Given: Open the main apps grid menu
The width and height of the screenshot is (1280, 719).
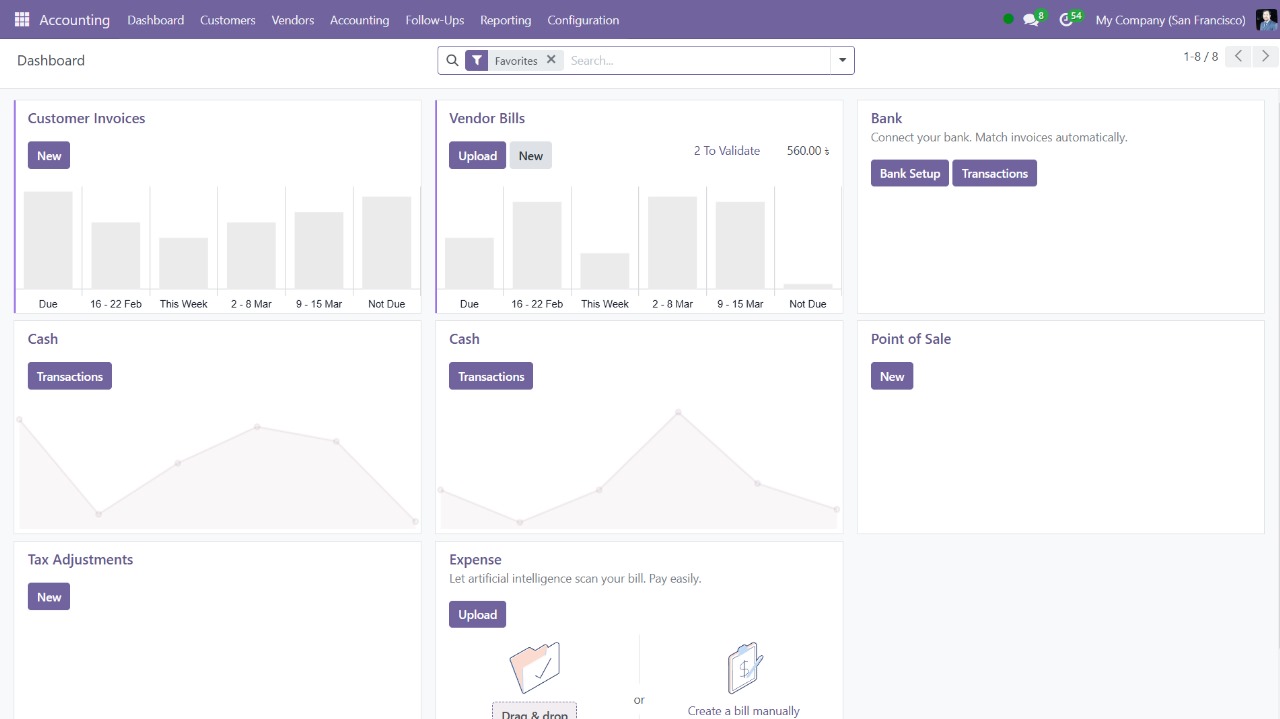Looking at the screenshot, I should 22,20.
